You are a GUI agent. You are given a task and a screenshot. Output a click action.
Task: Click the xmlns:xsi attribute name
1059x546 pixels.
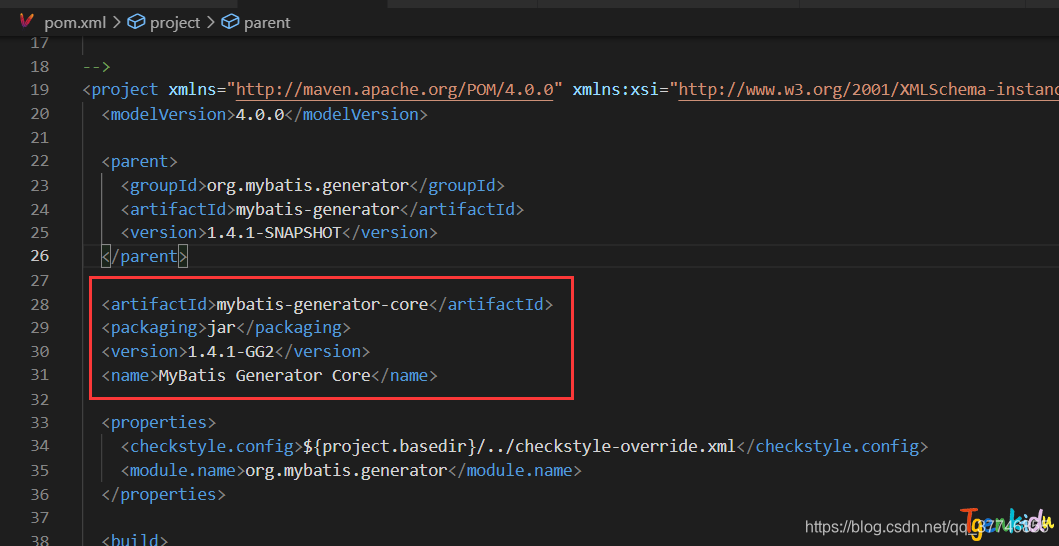tap(615, 90)
